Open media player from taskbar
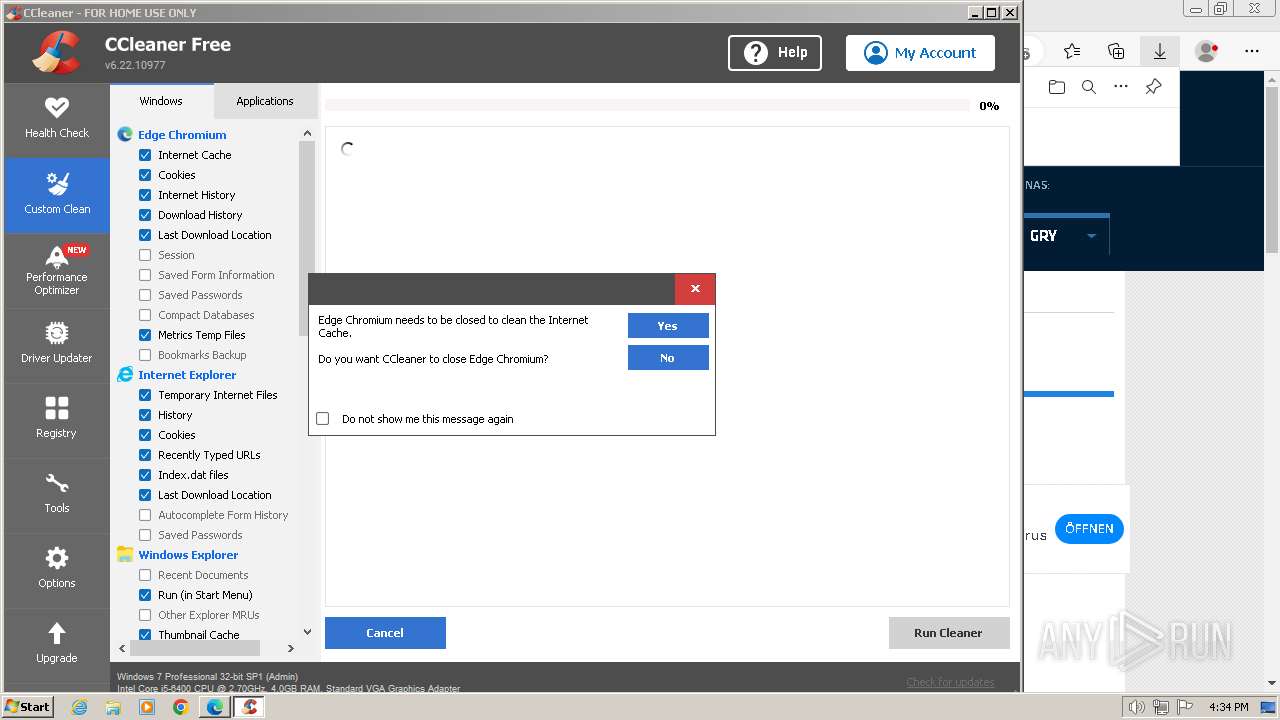The image size is (1280, 720). pos(147,707)
